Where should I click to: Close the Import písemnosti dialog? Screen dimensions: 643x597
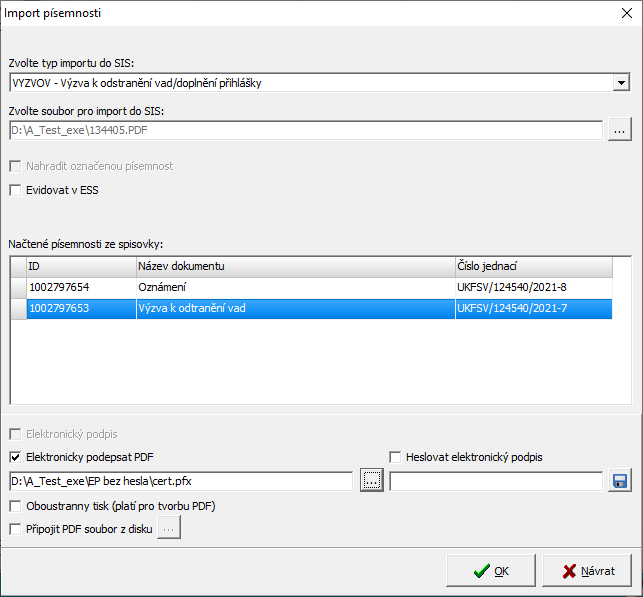click(628, 14)
